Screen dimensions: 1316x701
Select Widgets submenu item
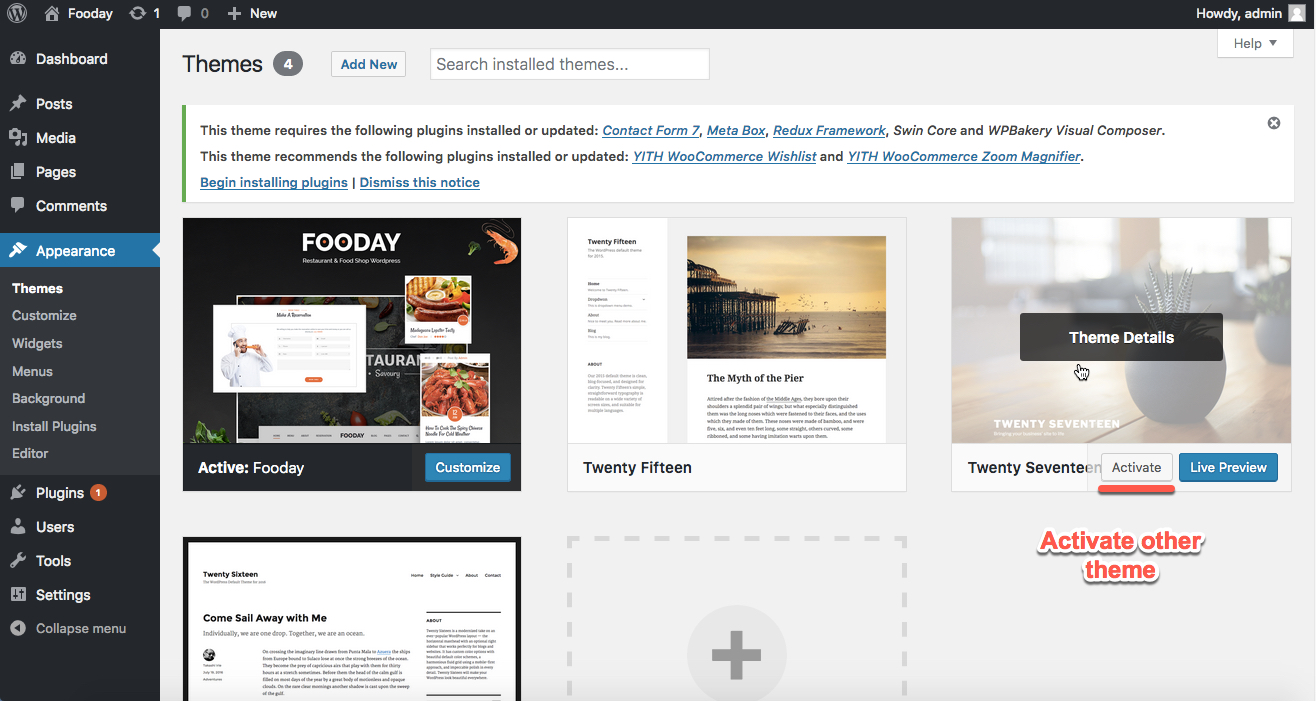click(37, 343)
